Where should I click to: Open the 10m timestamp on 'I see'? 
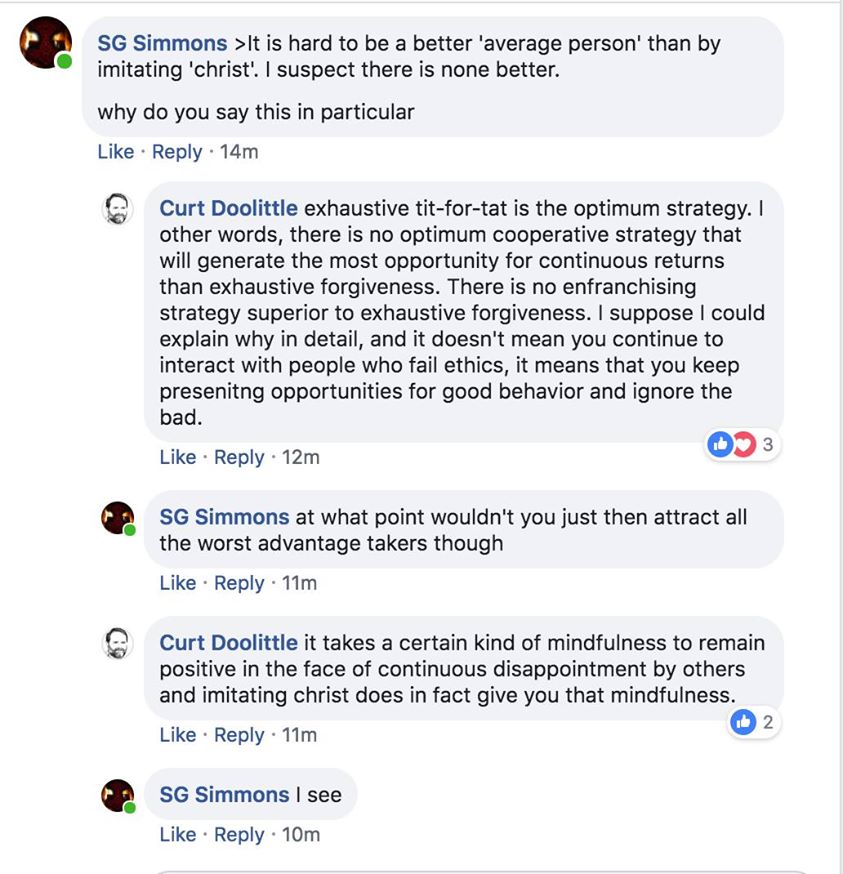point(301,834)
